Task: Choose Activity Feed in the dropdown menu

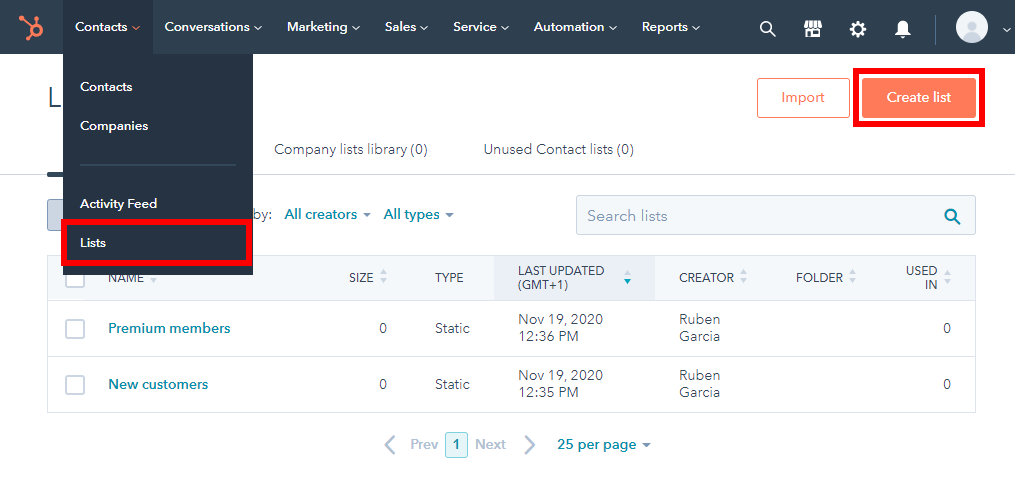Action: point(118,203)
